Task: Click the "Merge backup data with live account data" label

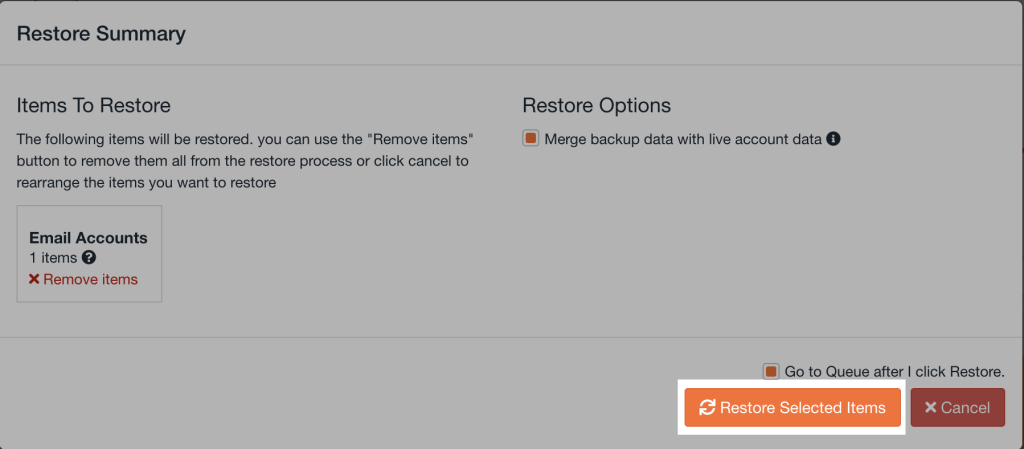Action: pos(683,139)
